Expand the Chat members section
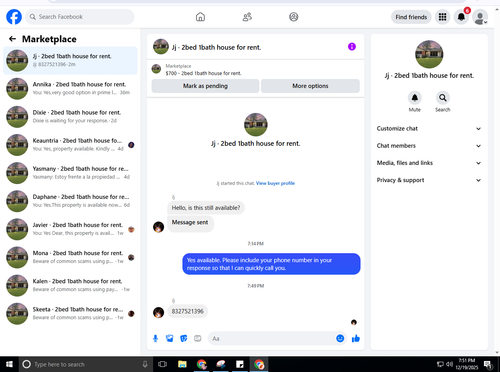This screenshot has width=500, height=372. coord(429,146)
